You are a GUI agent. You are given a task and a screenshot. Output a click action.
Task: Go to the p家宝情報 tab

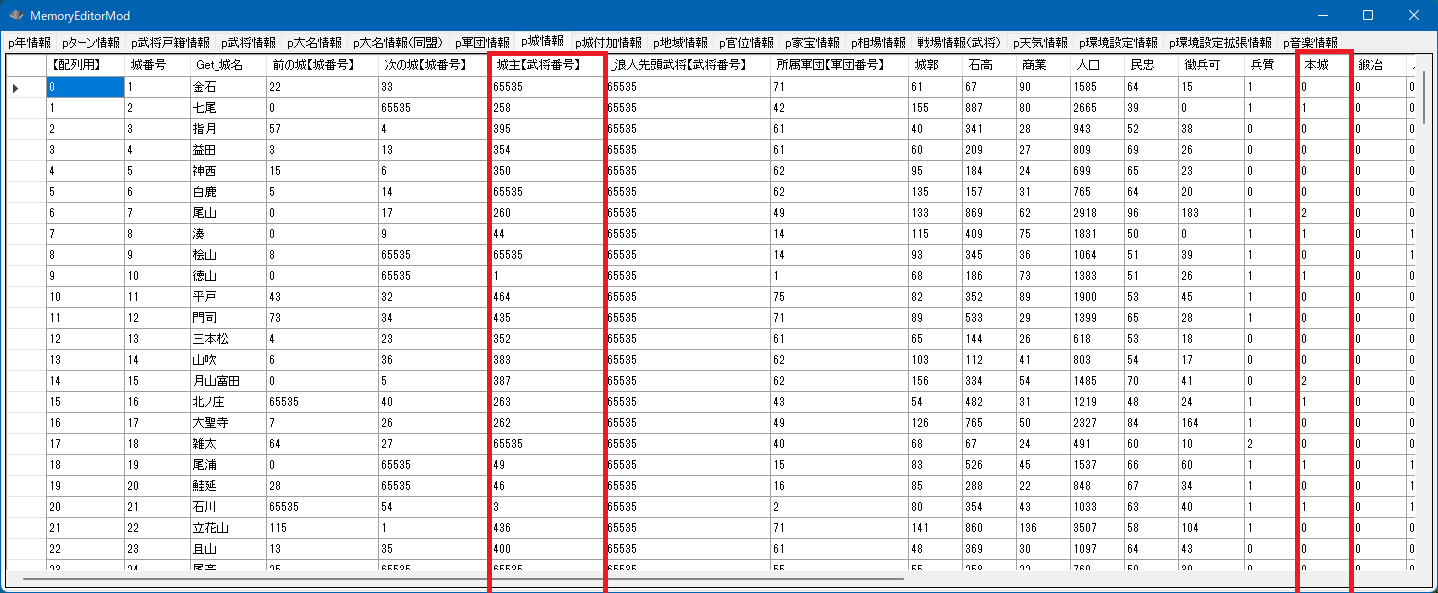812,43
